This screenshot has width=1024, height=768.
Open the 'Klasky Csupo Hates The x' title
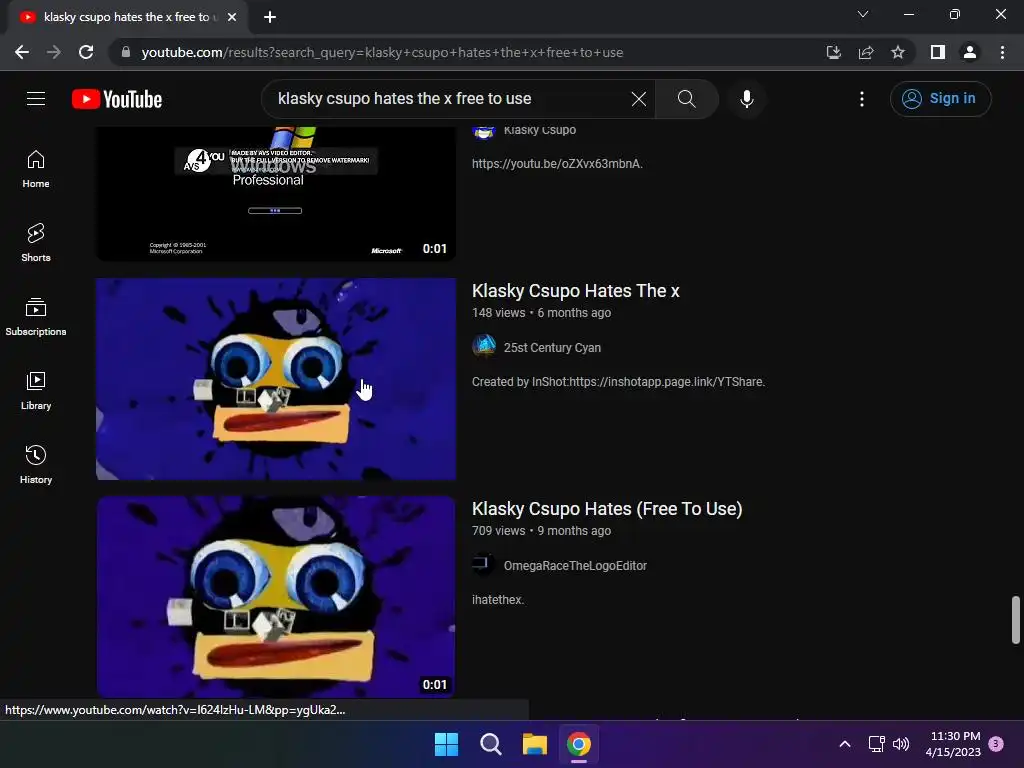pyautogui.click(x=575, y=291)
